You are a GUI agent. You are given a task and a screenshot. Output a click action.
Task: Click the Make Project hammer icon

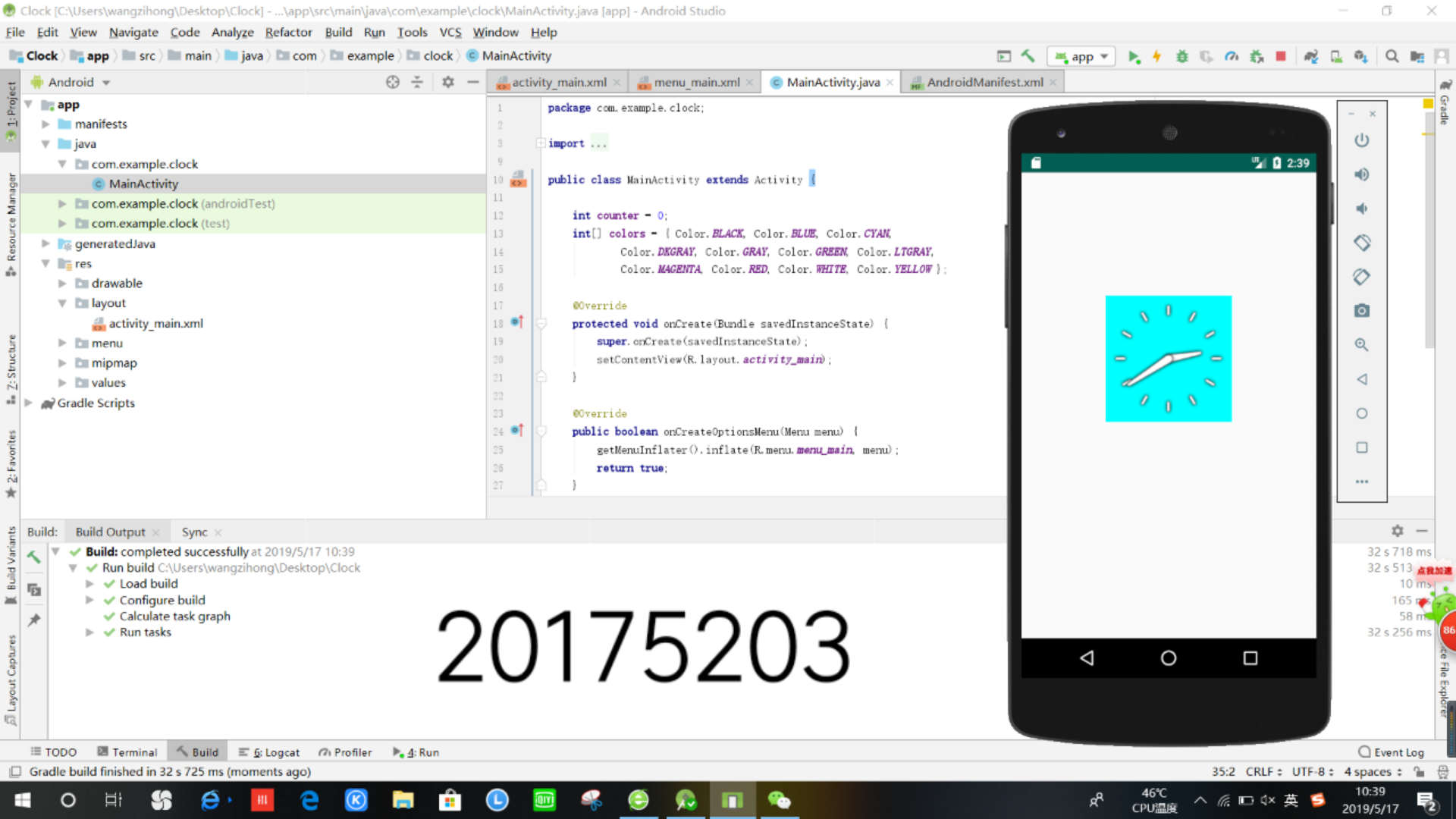[x=1028, y=56]
